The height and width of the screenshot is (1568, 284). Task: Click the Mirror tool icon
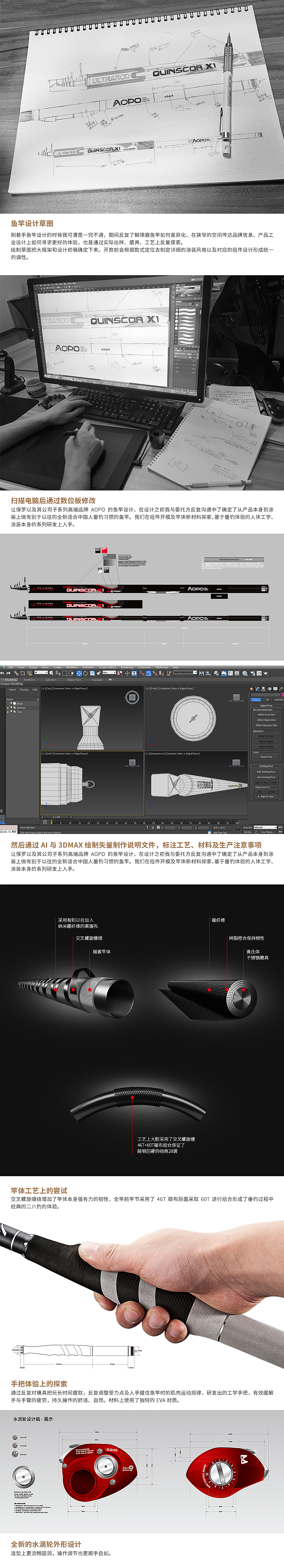[203, 673]
